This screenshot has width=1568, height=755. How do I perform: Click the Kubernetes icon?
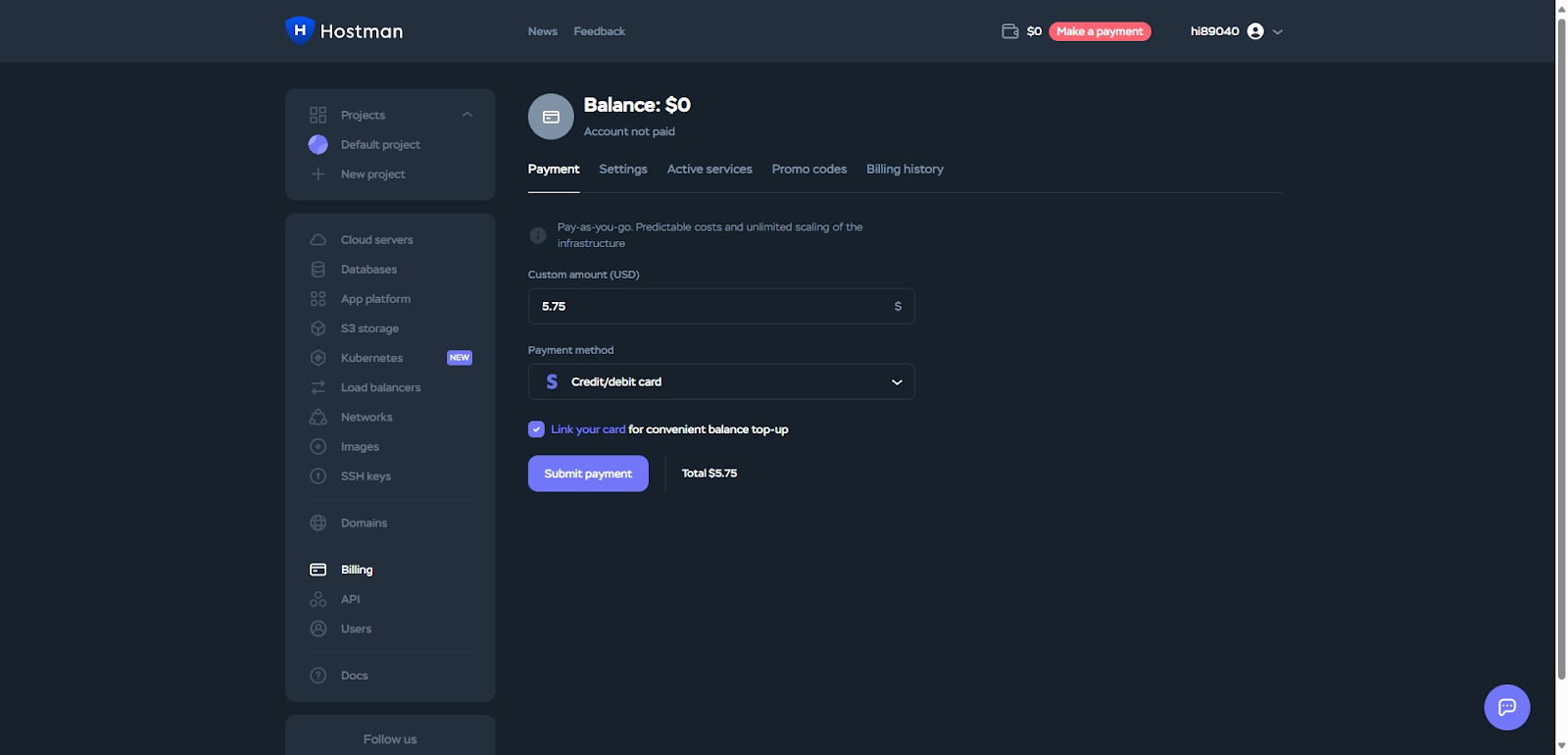click(318, 358)
